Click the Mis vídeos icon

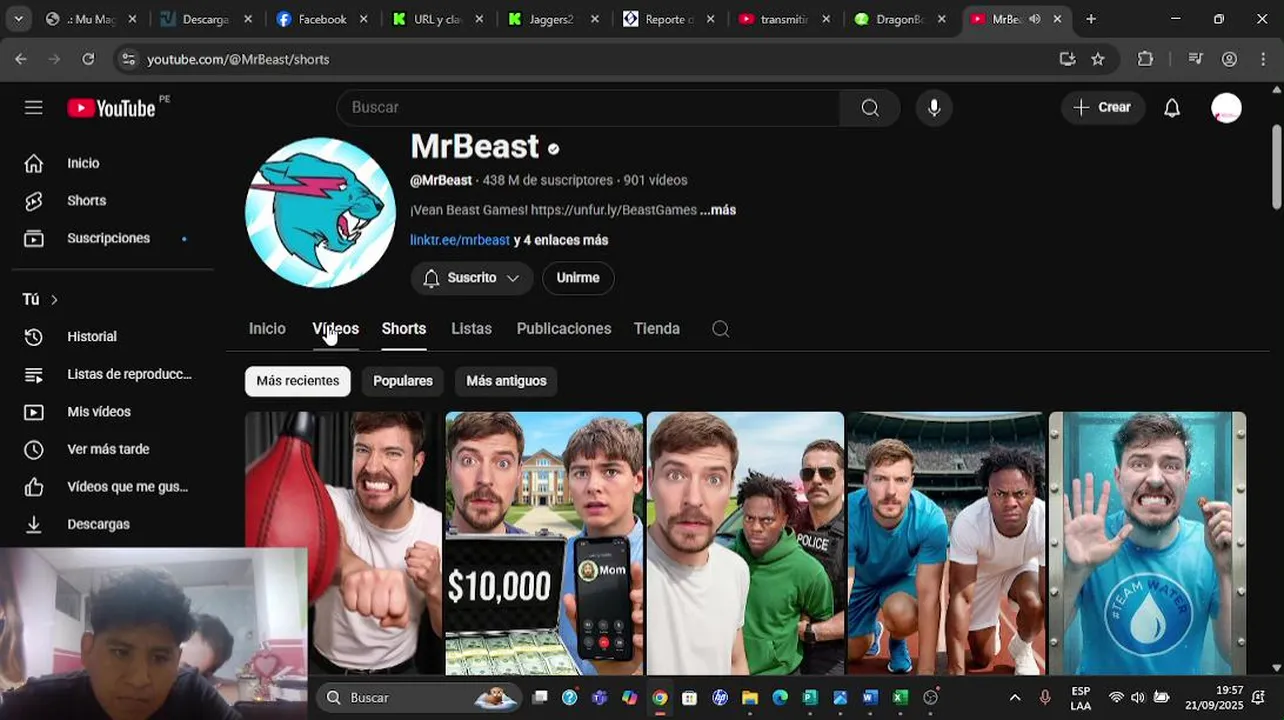pos(34,412)
